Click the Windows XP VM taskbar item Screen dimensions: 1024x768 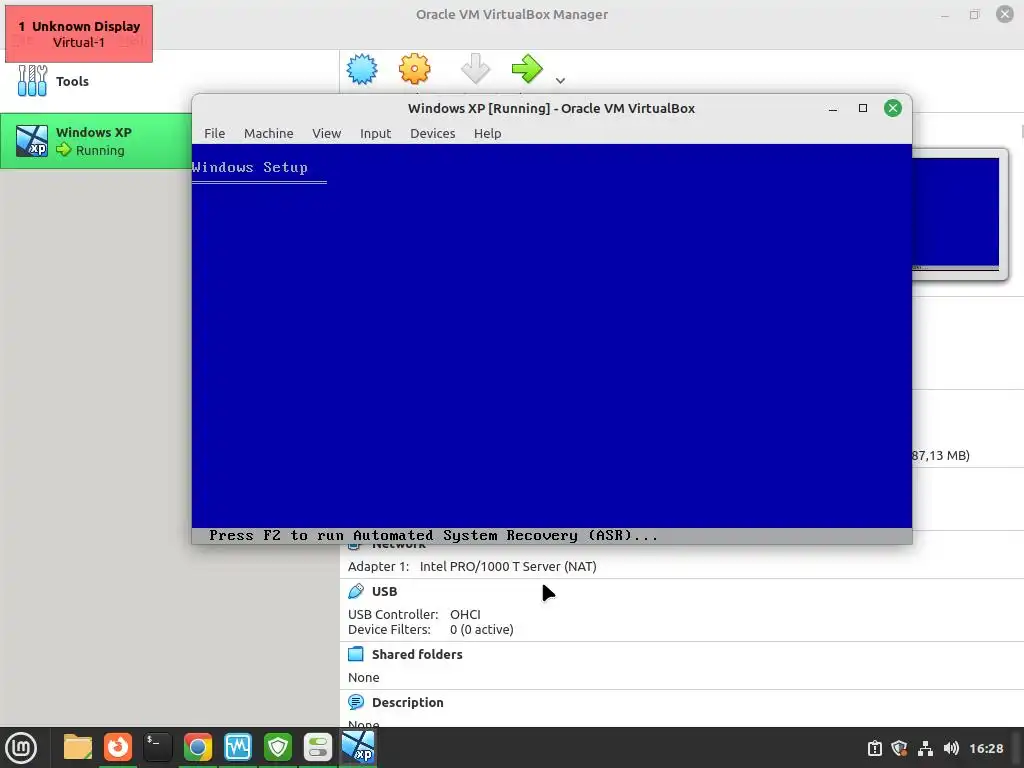(x=359, y=748)
